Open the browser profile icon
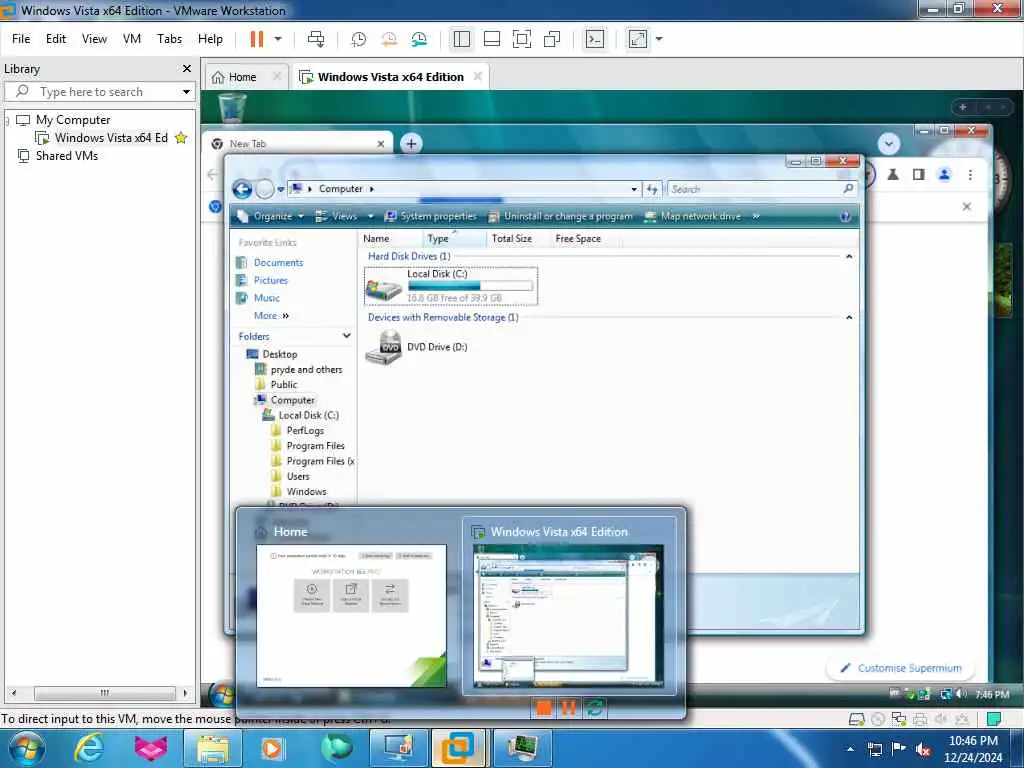The image size is (1024, 768). [944, 174]
